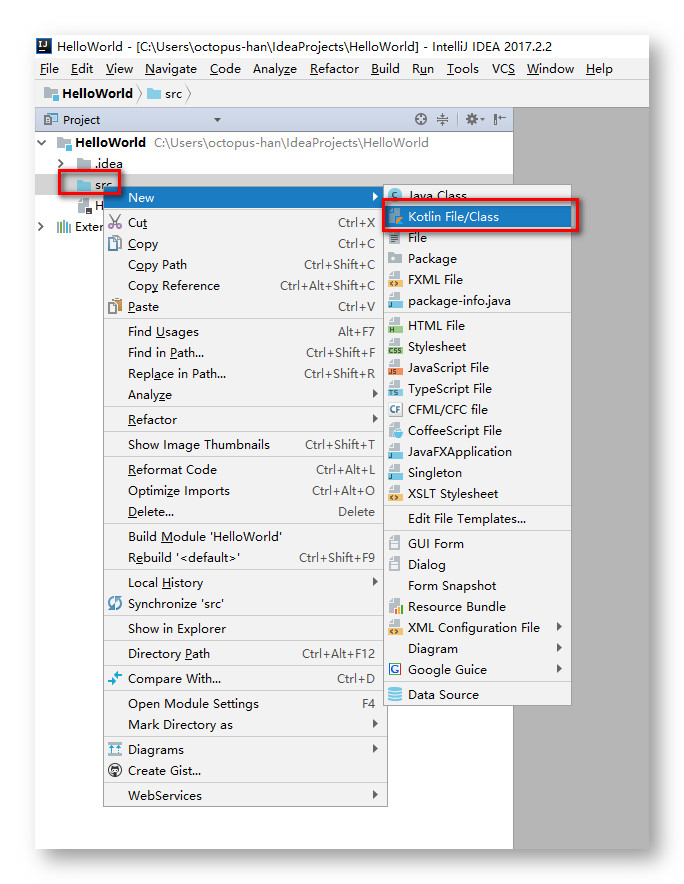684x884 pixels.
Task: Click the Hide Project panel icon
Action: (500, 119)
